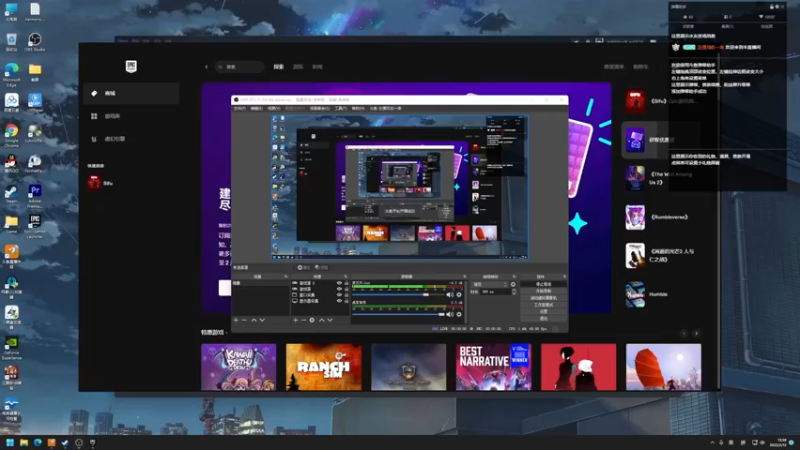The image size is (800, 450).
Task: Switch to Discover tab in Epic store
Action: click(279, 67)
